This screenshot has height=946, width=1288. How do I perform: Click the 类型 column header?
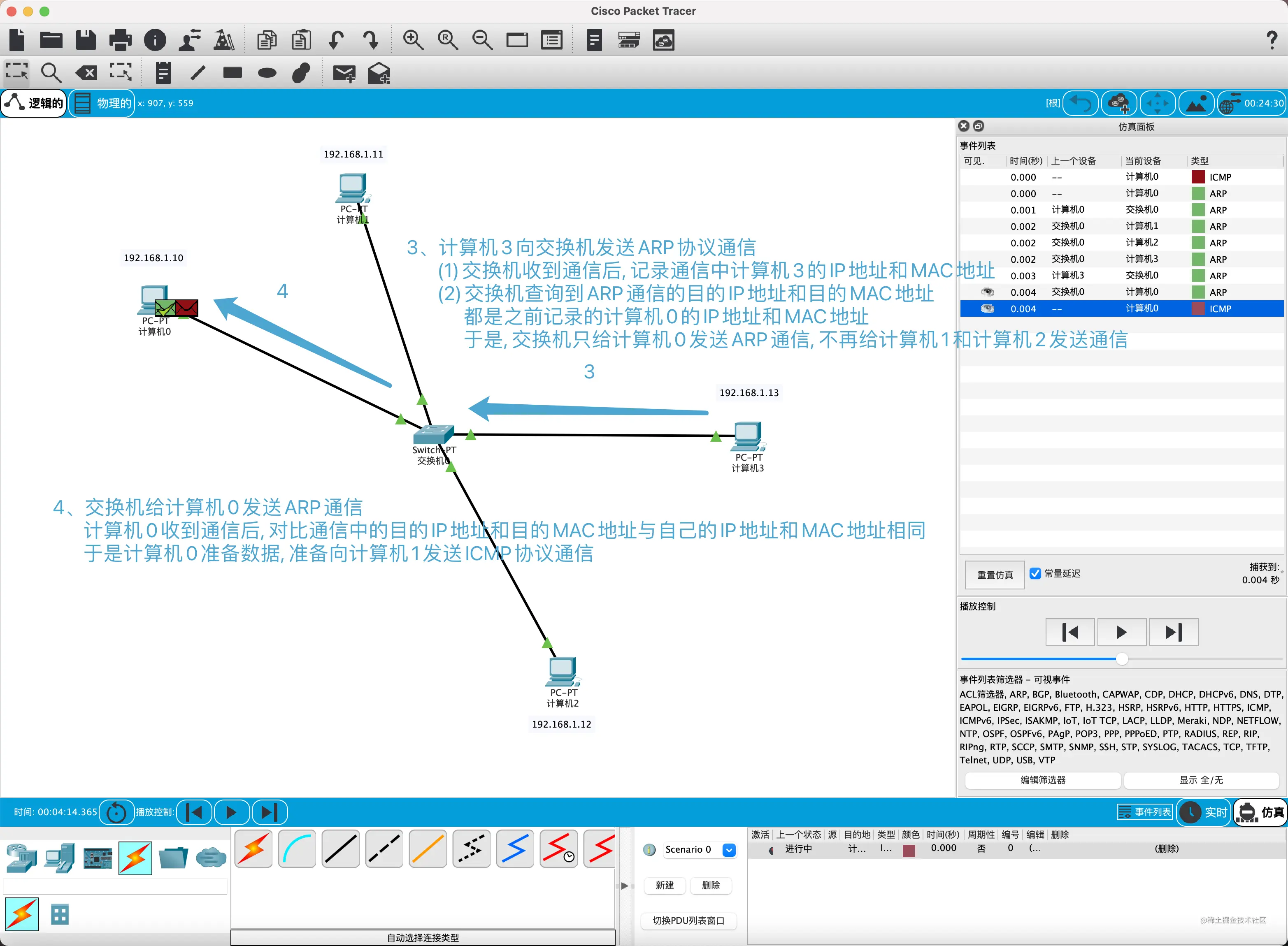coord(1200,161)
